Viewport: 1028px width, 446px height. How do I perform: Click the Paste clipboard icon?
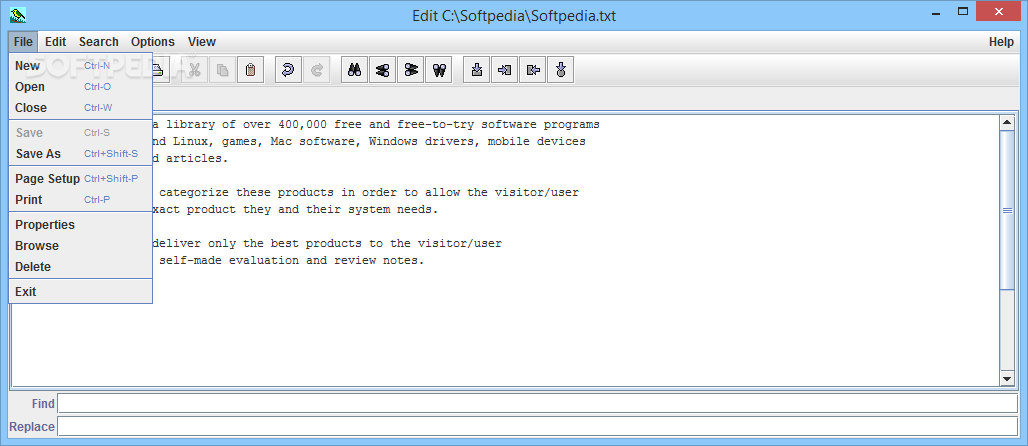coord(250,70)
